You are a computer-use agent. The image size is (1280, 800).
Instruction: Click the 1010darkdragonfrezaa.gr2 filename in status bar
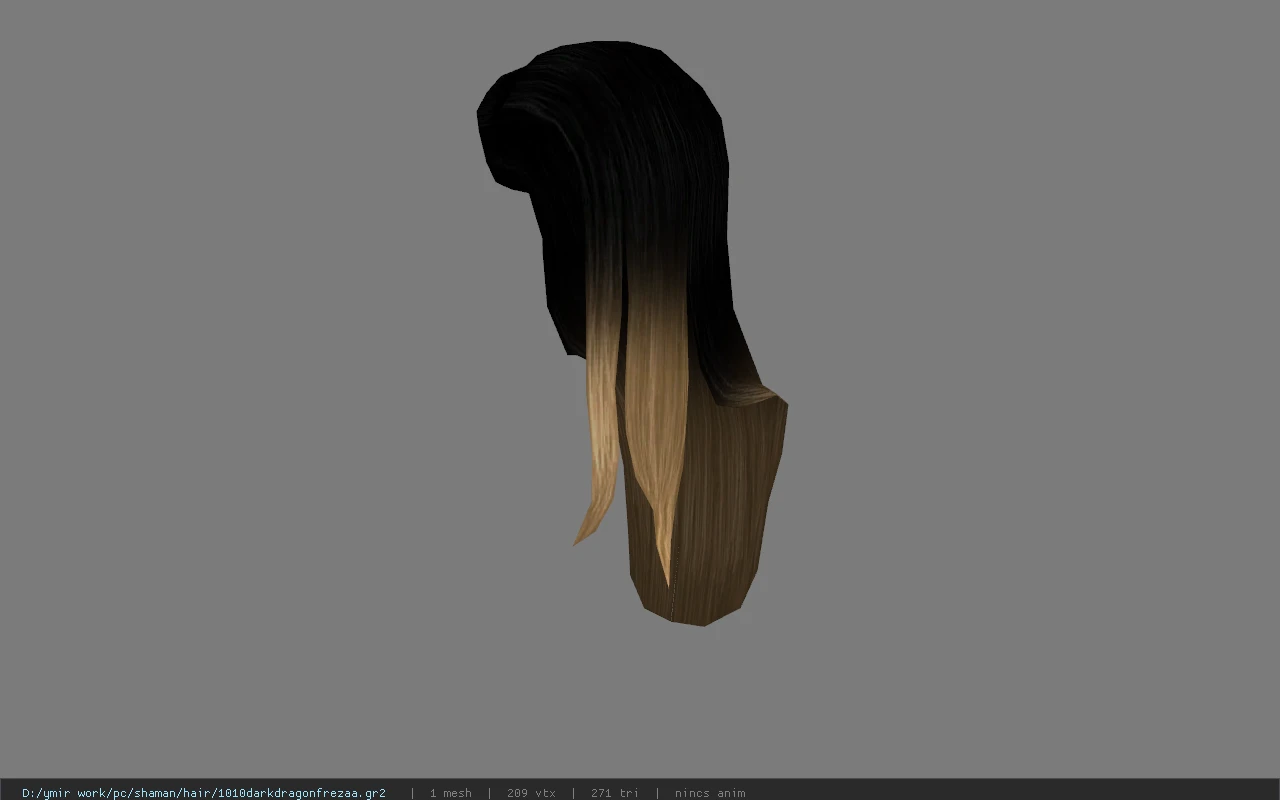coord(301,793)
